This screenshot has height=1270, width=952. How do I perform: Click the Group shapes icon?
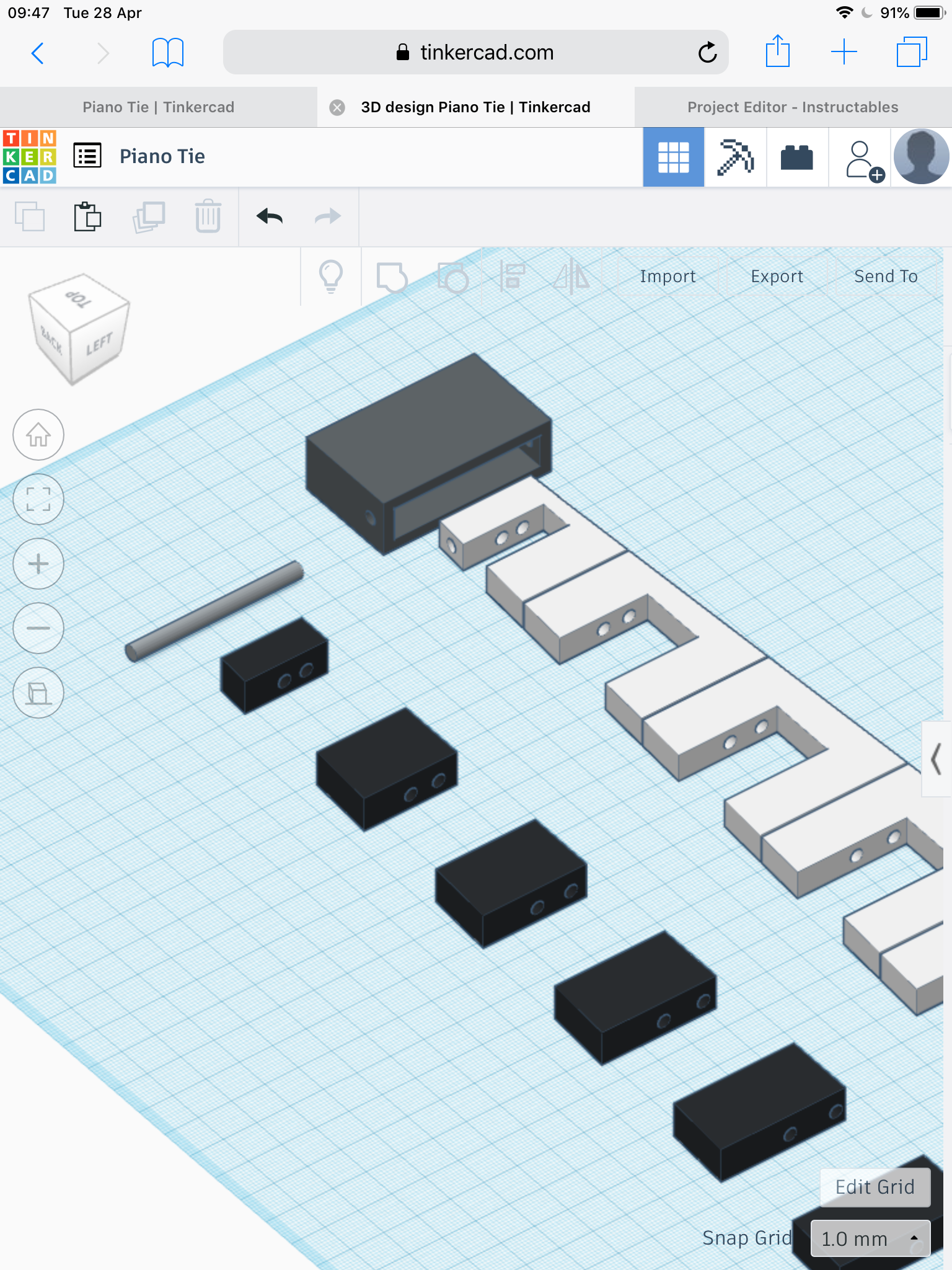[392, 277]
